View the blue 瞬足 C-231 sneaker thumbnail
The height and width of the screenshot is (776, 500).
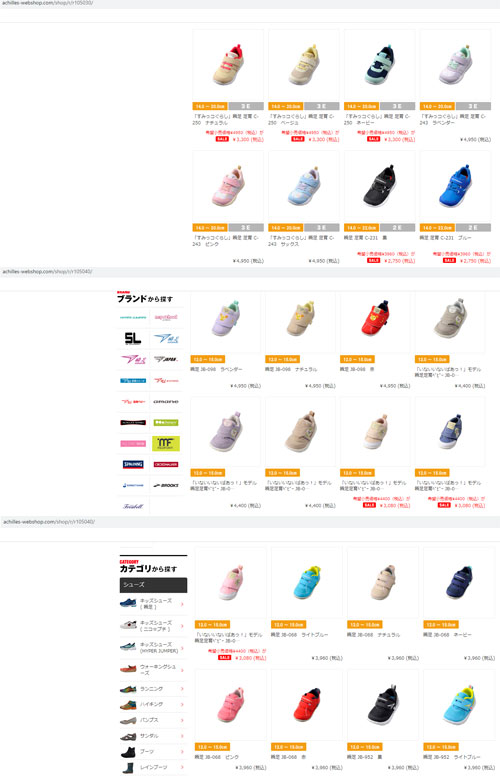click(x=455, y=187)
